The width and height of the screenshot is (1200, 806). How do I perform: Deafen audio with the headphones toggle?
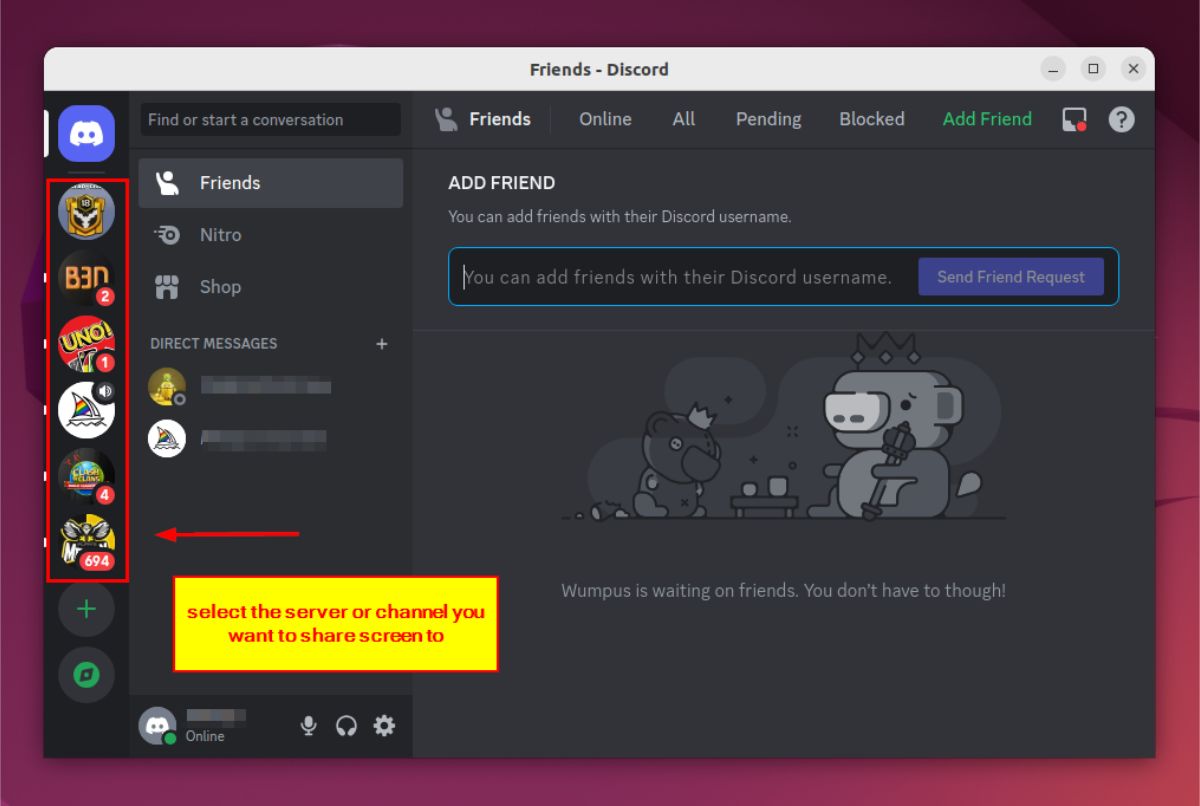click(346, 725)
